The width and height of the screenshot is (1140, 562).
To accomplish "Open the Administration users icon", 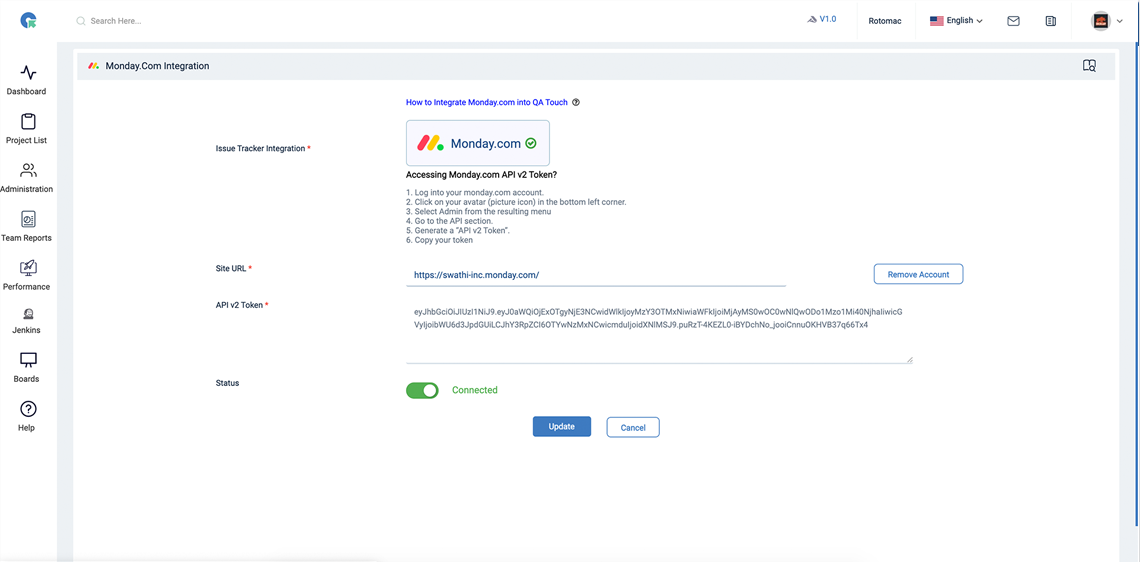I will click(x=28, y=171).
